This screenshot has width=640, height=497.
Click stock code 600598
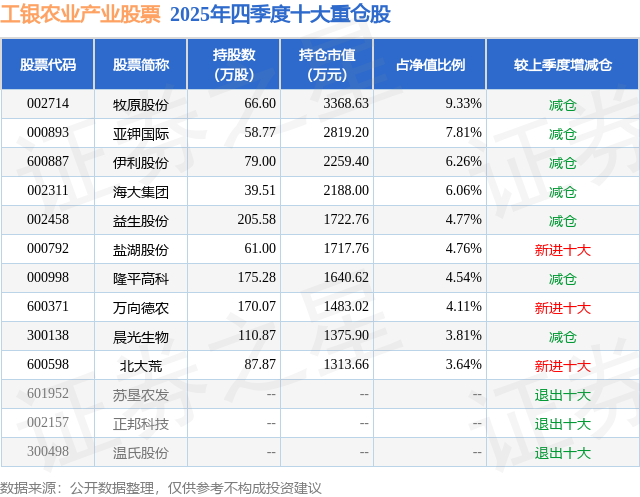point(48,364)
